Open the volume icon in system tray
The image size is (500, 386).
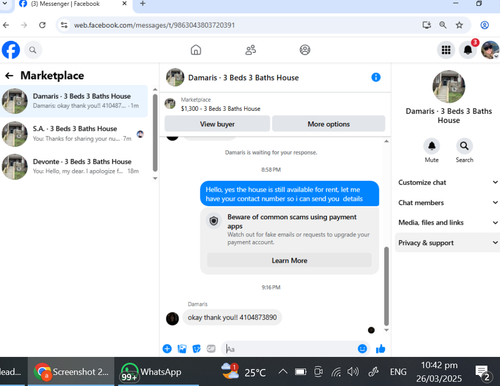coord(353,371)
